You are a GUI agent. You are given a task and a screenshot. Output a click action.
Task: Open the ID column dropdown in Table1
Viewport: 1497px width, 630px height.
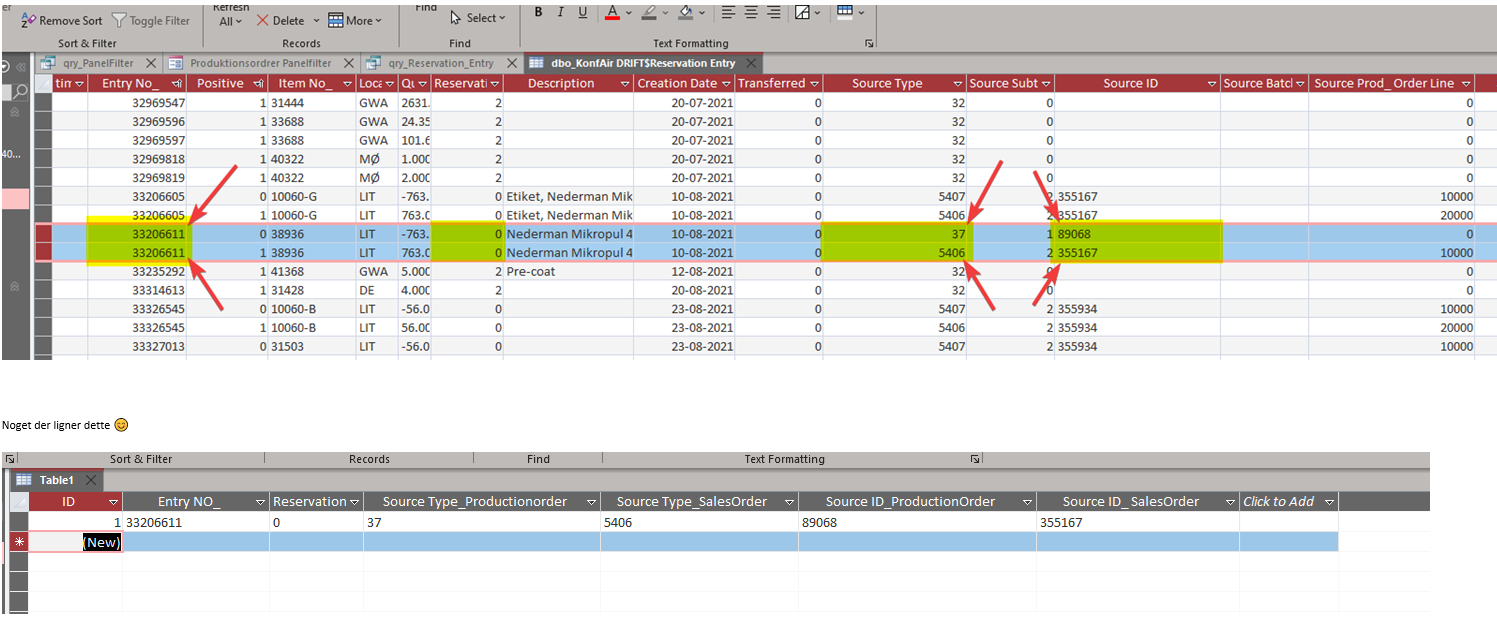click(113, 502)
